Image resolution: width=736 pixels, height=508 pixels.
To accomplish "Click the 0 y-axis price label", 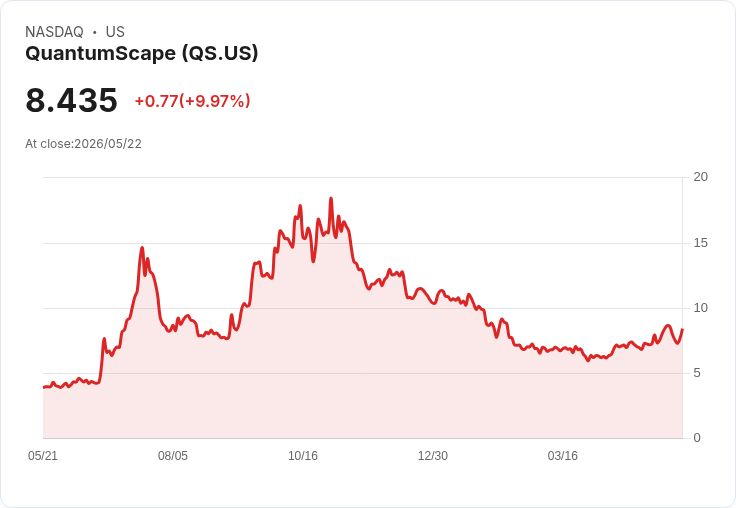I will [697, 438].
